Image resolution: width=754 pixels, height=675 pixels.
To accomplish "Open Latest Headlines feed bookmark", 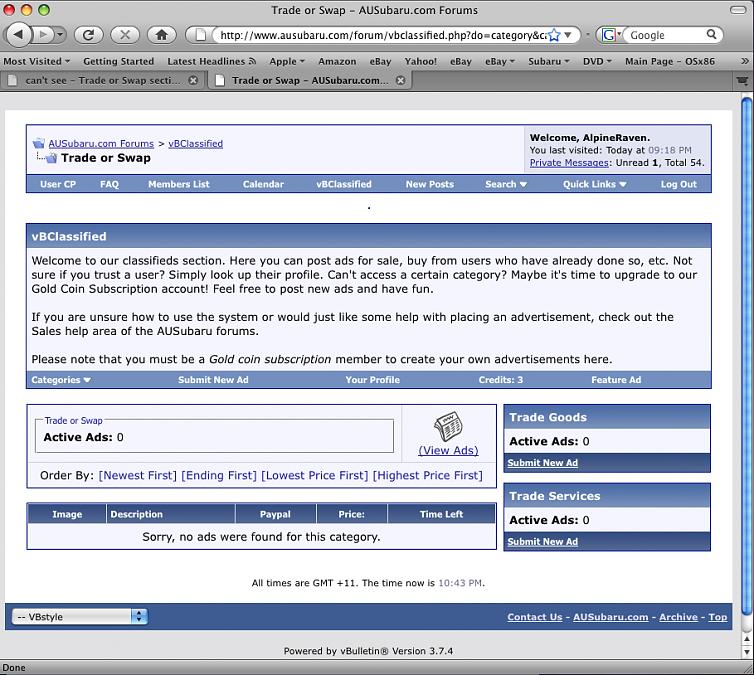I will [211, 62].
